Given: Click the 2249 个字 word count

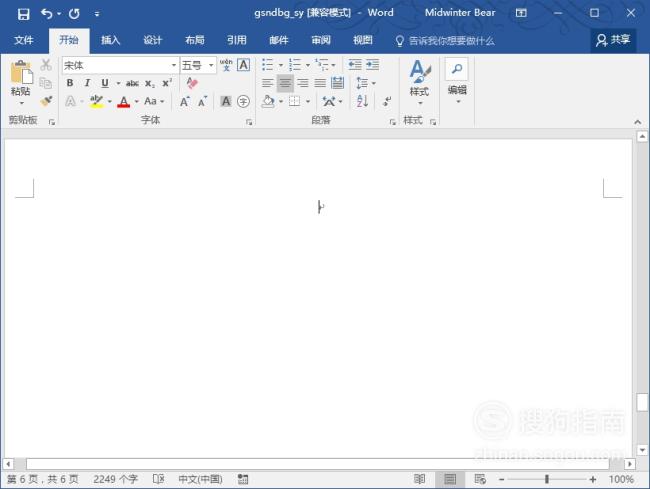Looking at the screenshot, I should point(115,479).
